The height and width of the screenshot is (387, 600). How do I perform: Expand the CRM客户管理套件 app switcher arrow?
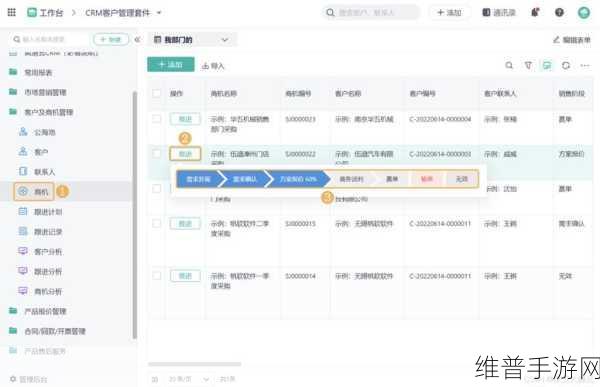(x=159, y=13)
